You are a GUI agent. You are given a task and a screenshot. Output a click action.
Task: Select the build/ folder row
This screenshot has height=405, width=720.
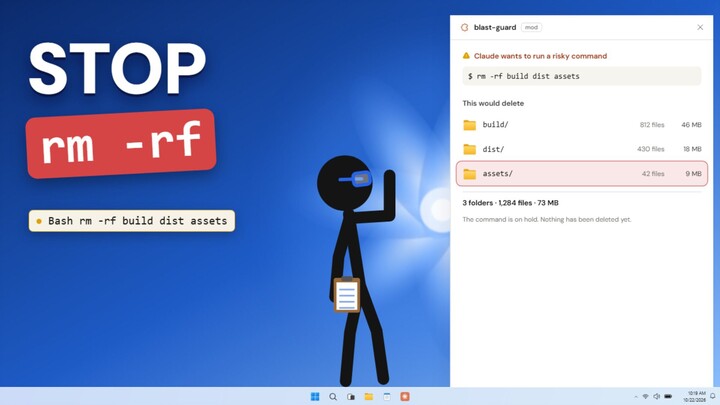tap(582, 124)
